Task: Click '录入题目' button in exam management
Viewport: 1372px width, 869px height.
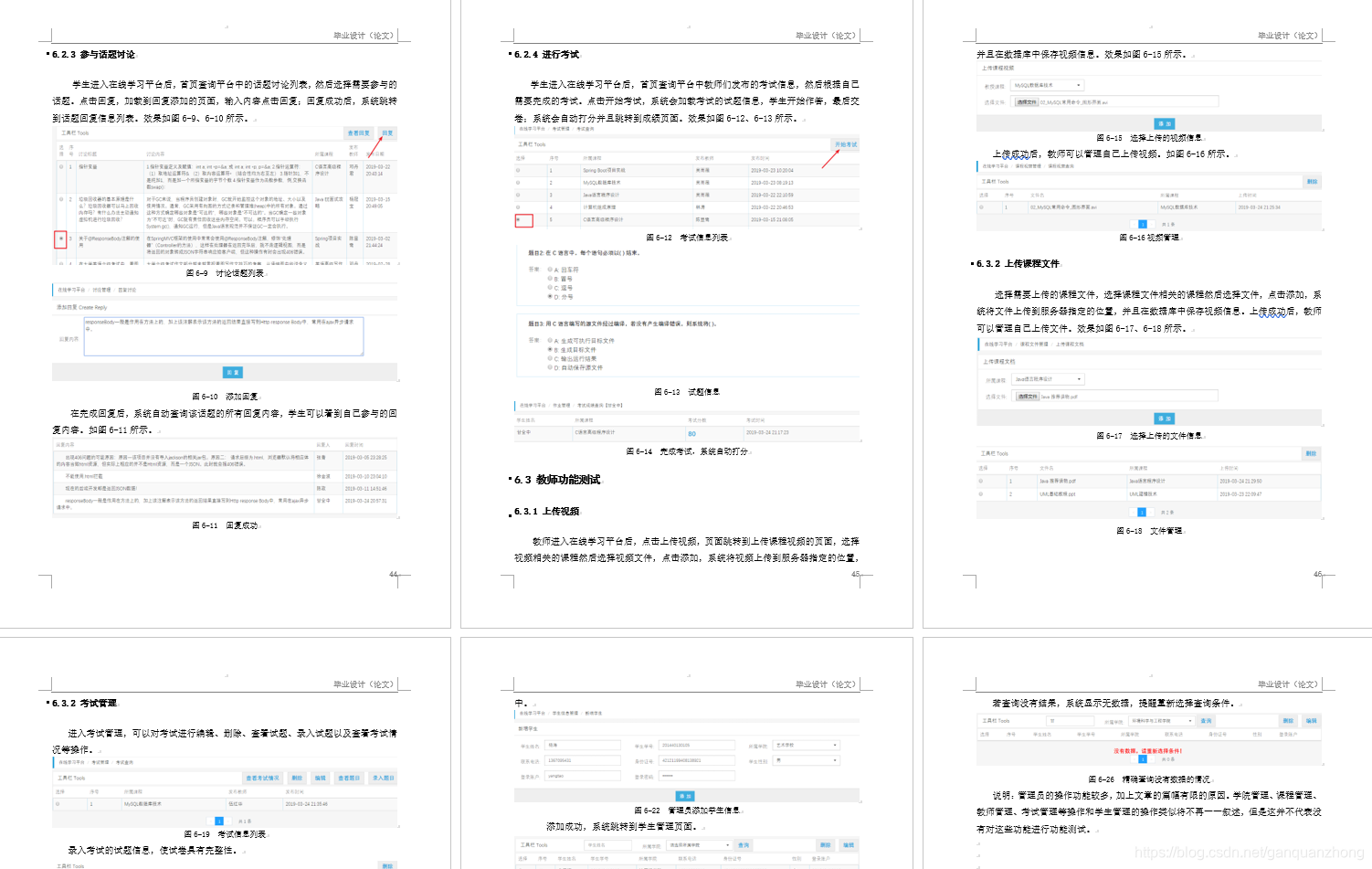Action: [x=383, y=779]
